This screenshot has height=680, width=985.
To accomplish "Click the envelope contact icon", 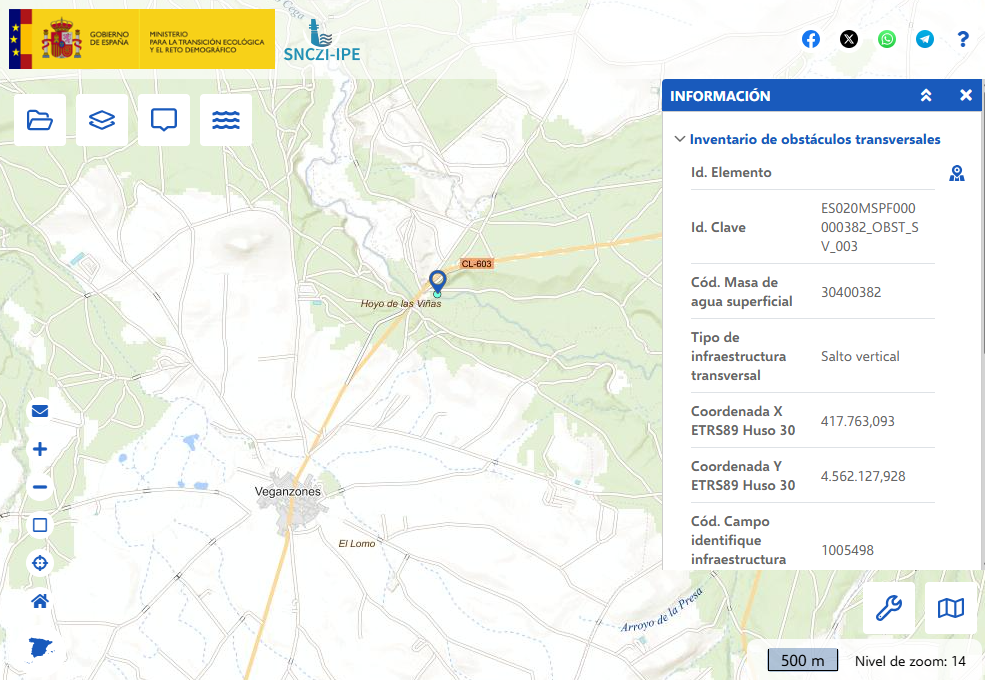I will [40, 411].
